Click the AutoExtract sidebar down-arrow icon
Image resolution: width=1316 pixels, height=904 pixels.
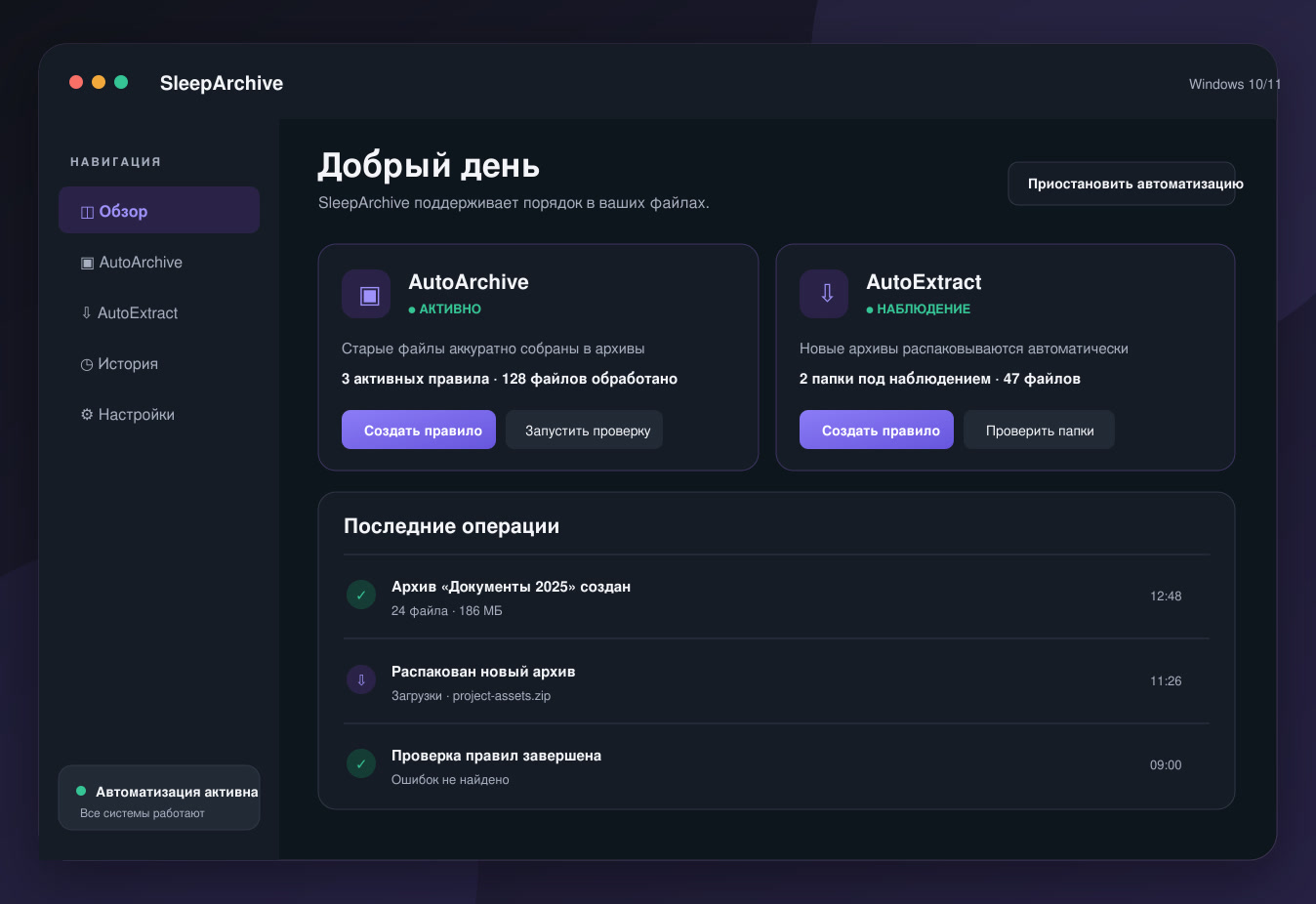click(x=86, y=313)
